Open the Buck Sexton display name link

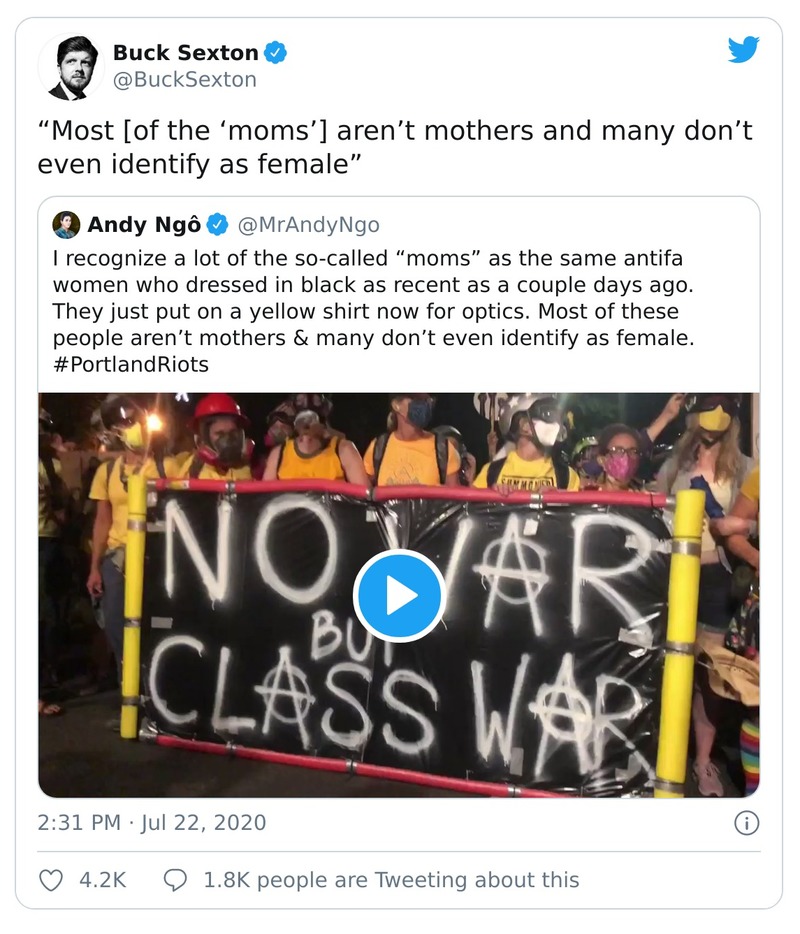pos(185,53)
